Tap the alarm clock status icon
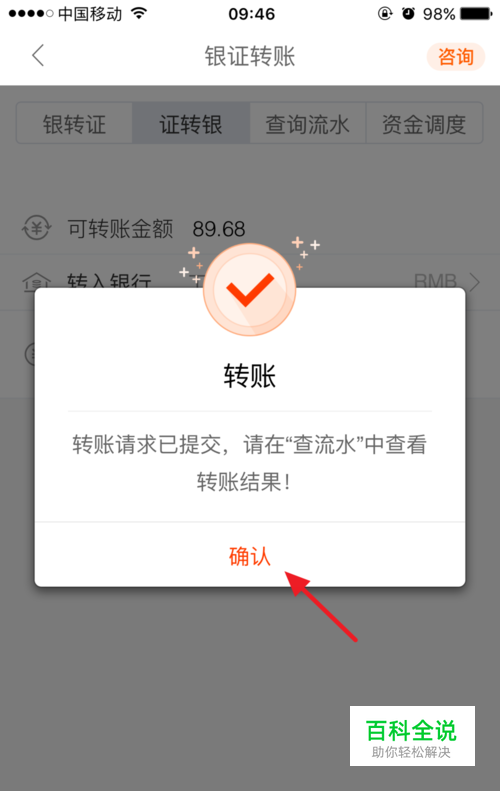Image resolution: width=500 pixels, height=791 pixels. (408, 14)
